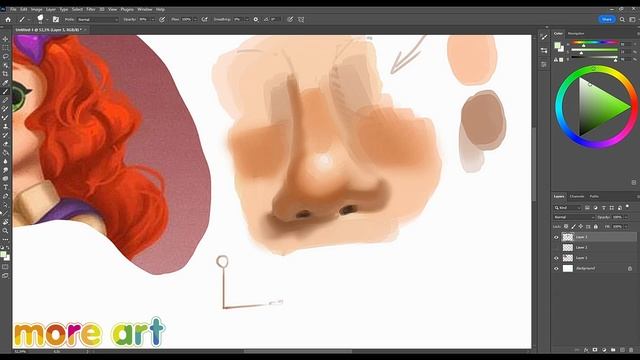Screen dimensions: 640x360
Task: Click the horizontal canvas scrollbar
Action: click(x=298, y=351)
